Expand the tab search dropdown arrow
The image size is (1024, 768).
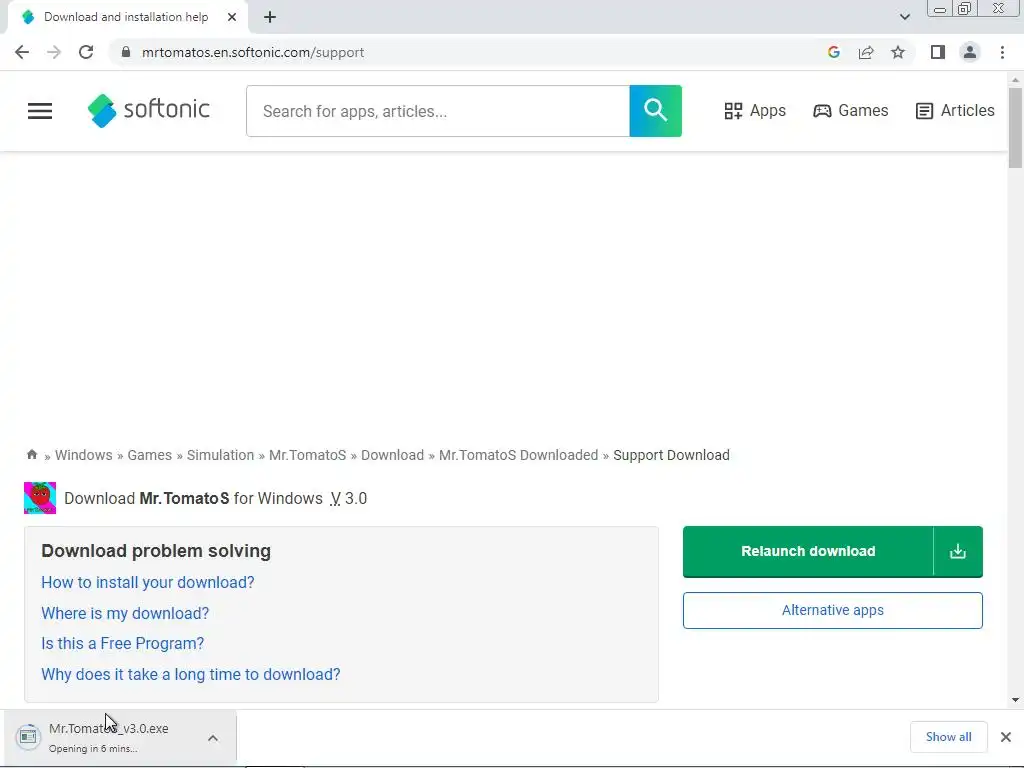(x=904, y=17)
